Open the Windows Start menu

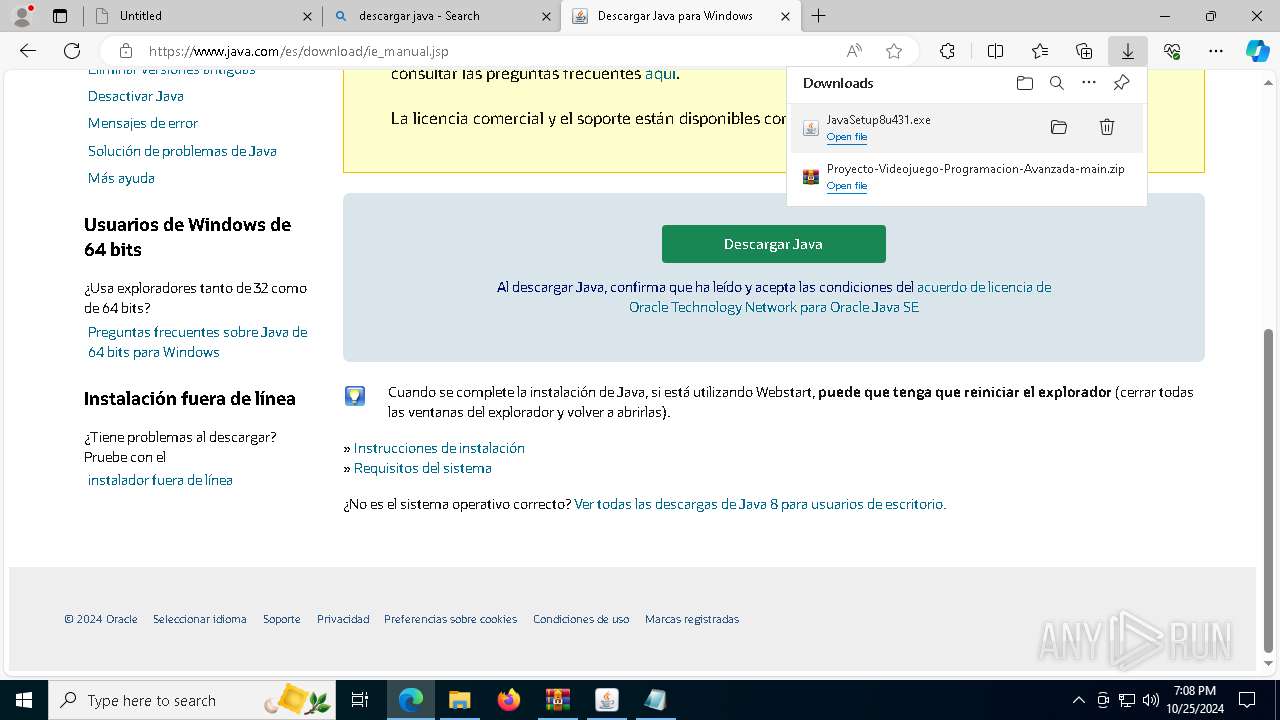[x=23, y=700]
